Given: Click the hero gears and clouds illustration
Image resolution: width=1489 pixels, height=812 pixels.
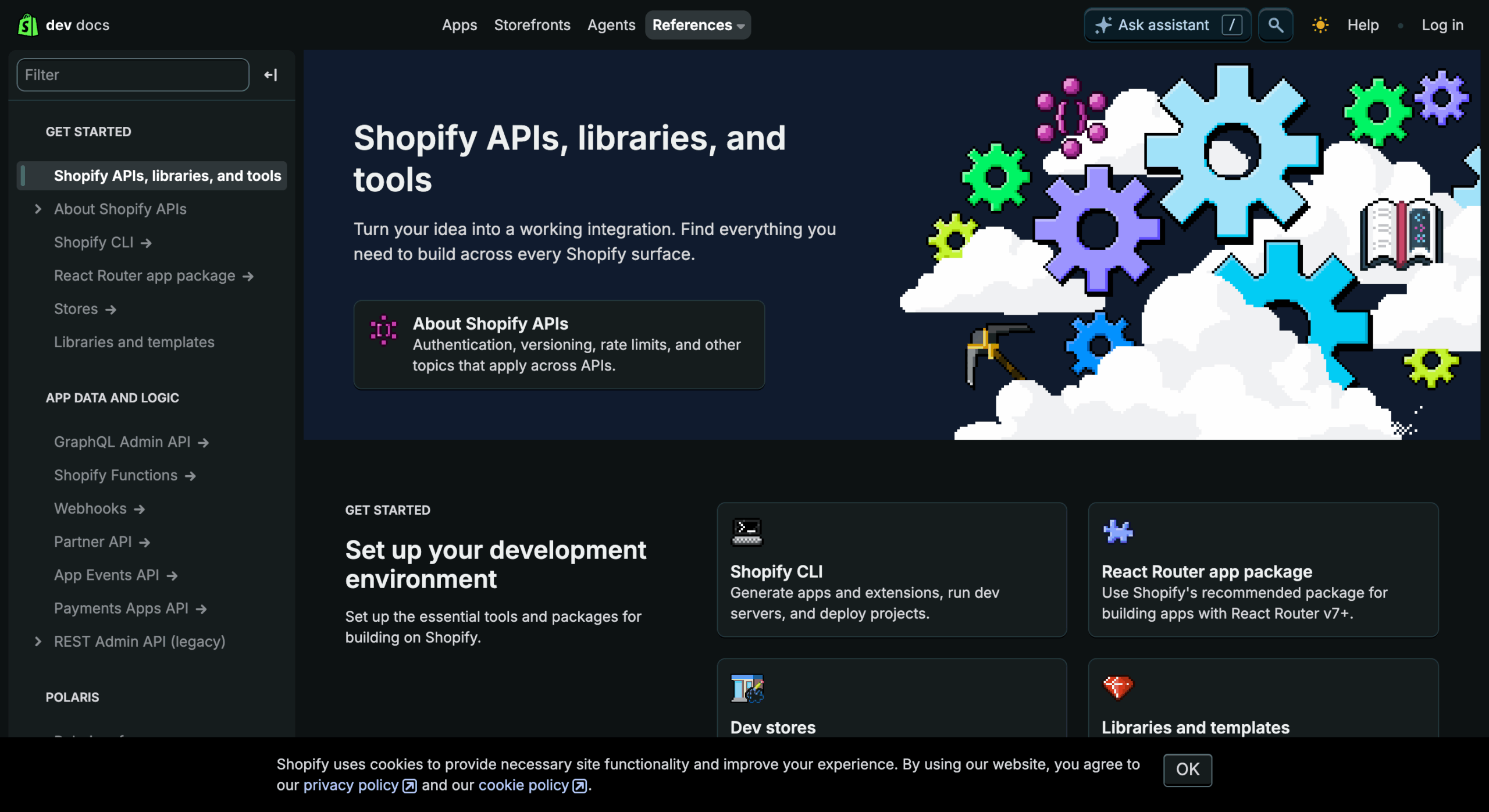Looking at the screenshot, I should point(1189,250).
